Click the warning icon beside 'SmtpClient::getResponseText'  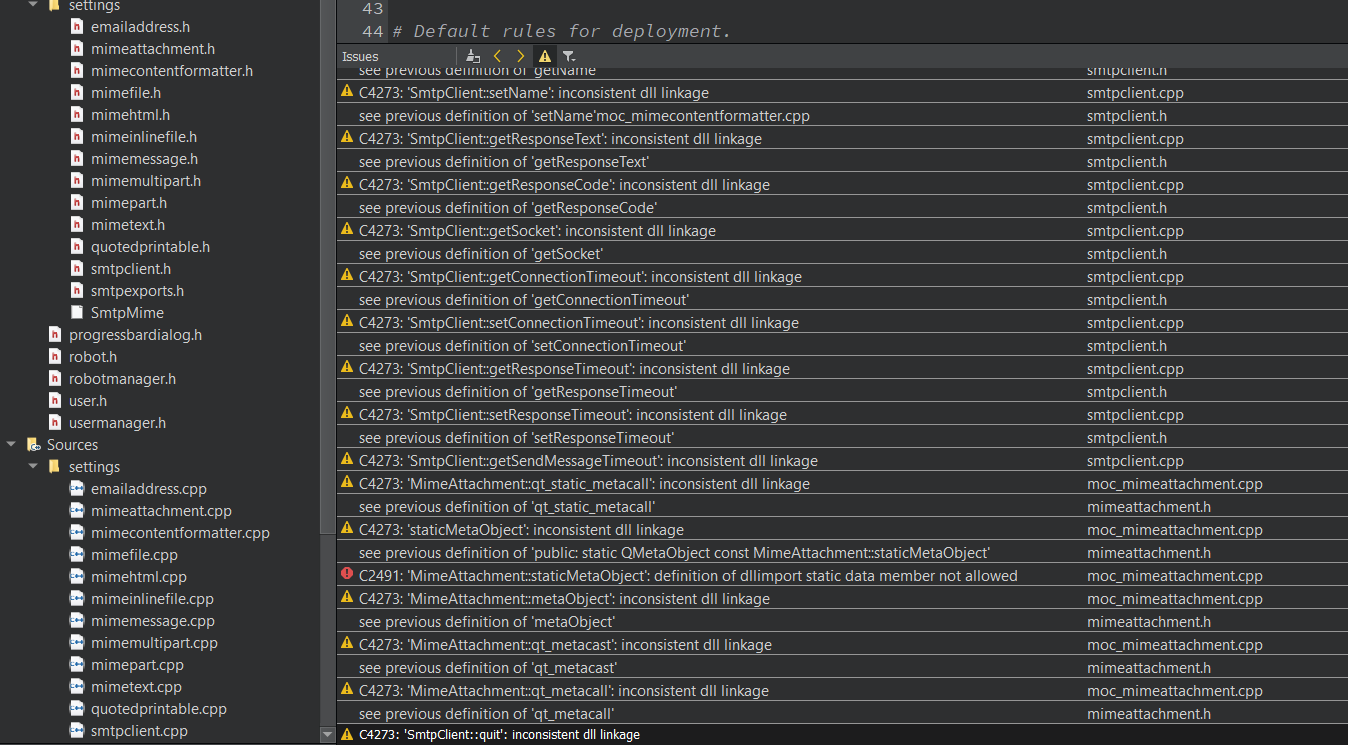click(347, 138)
